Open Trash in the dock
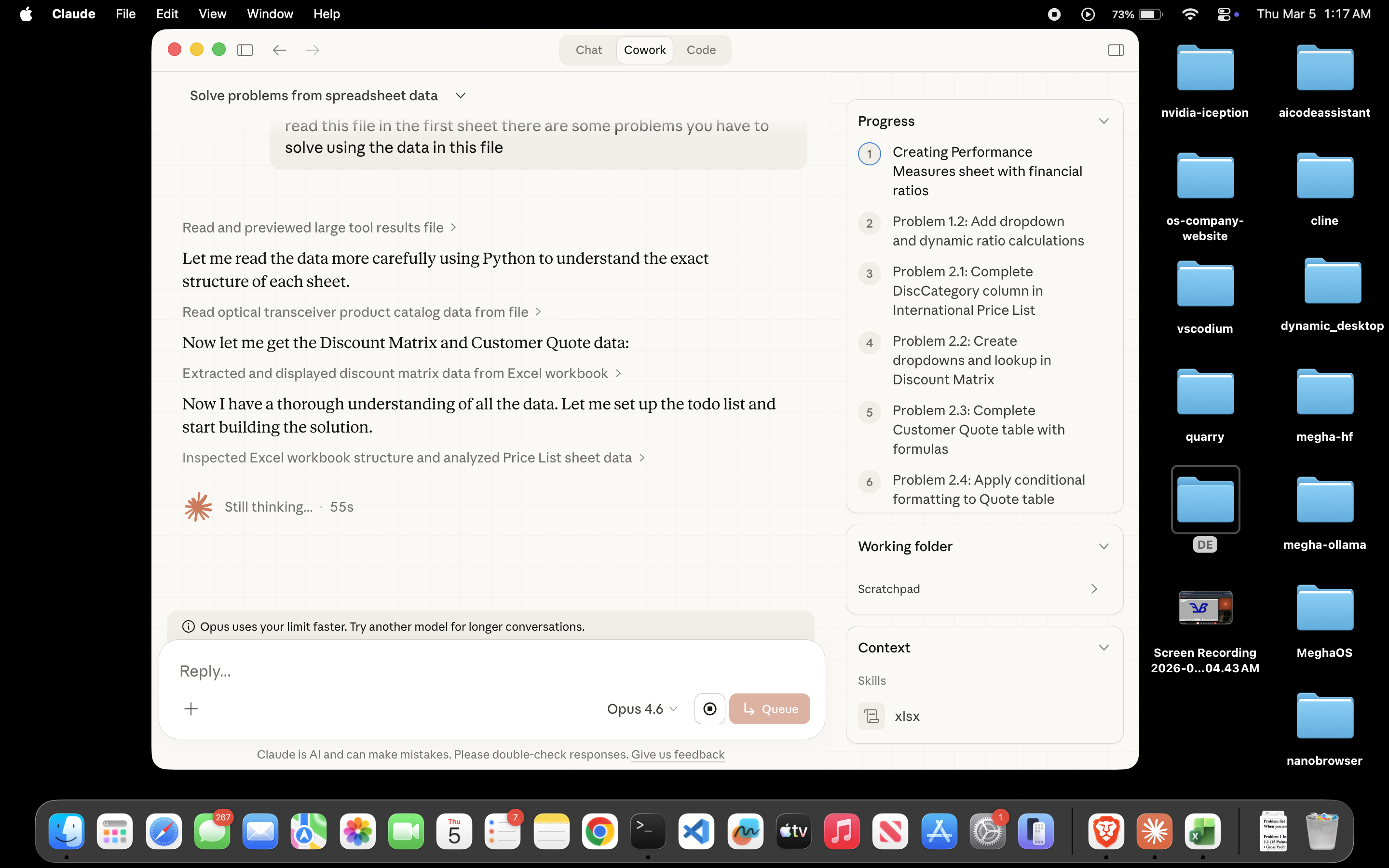The image size is (1389, 868). tap(1322, 831)
